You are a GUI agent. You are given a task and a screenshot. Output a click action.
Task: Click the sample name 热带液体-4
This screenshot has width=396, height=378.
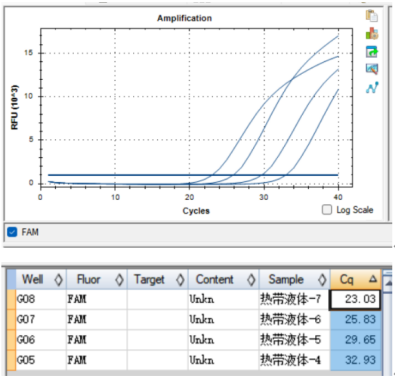point(290,360)
